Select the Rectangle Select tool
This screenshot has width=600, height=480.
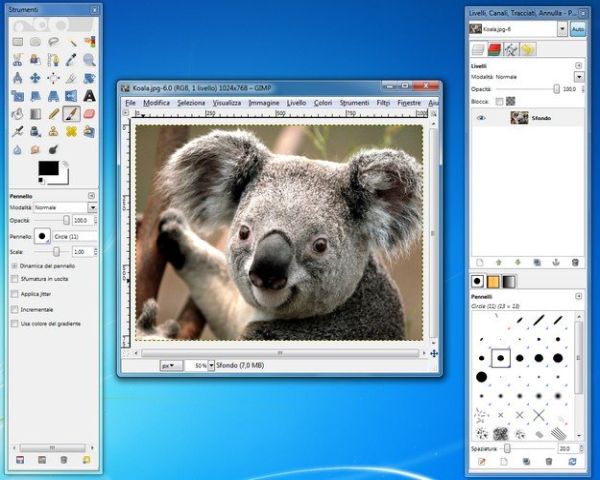pyautogui.click(x=17, y=41)
